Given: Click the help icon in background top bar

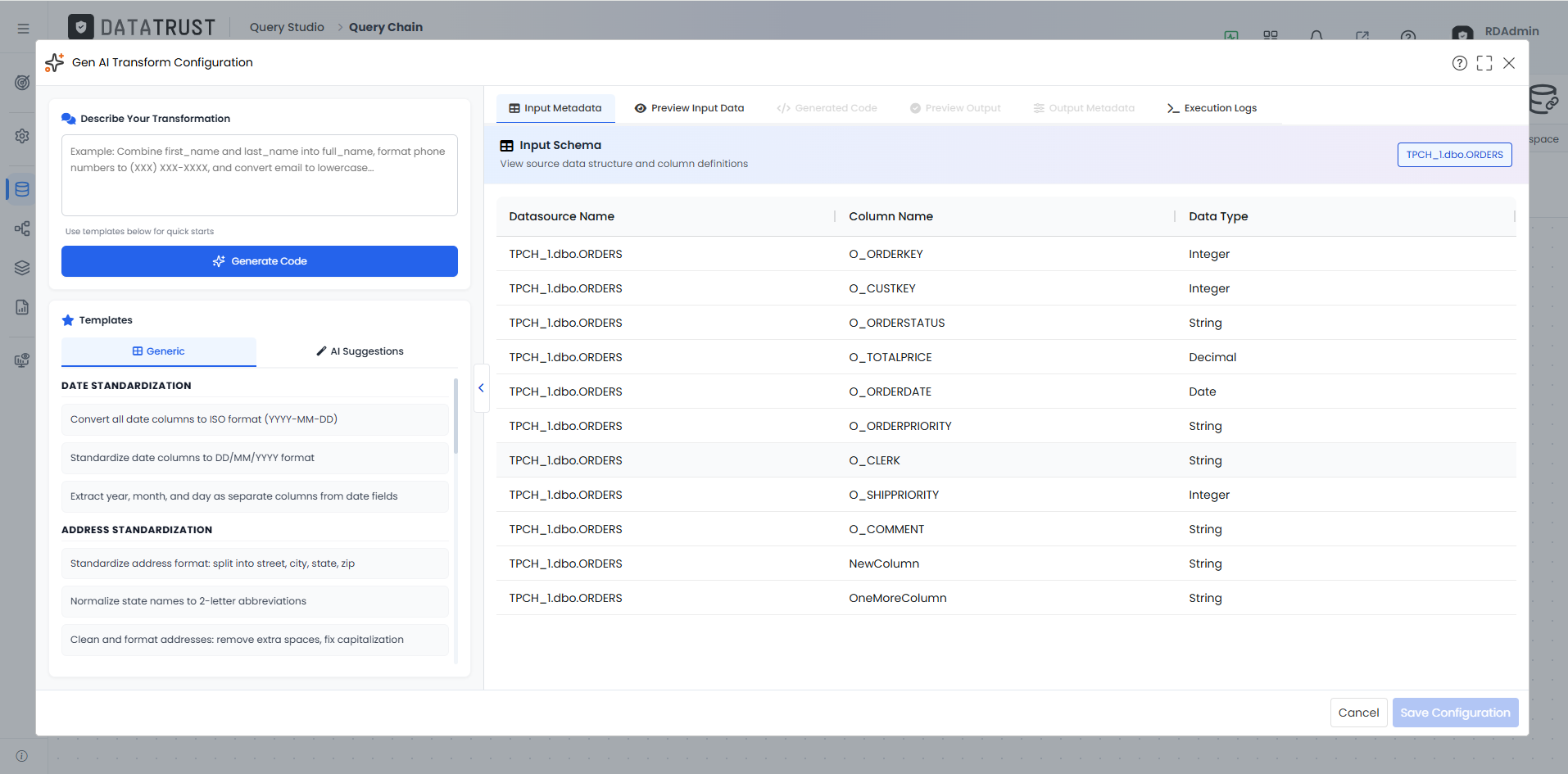Looking at the screenshot, I should (1408, 36).
